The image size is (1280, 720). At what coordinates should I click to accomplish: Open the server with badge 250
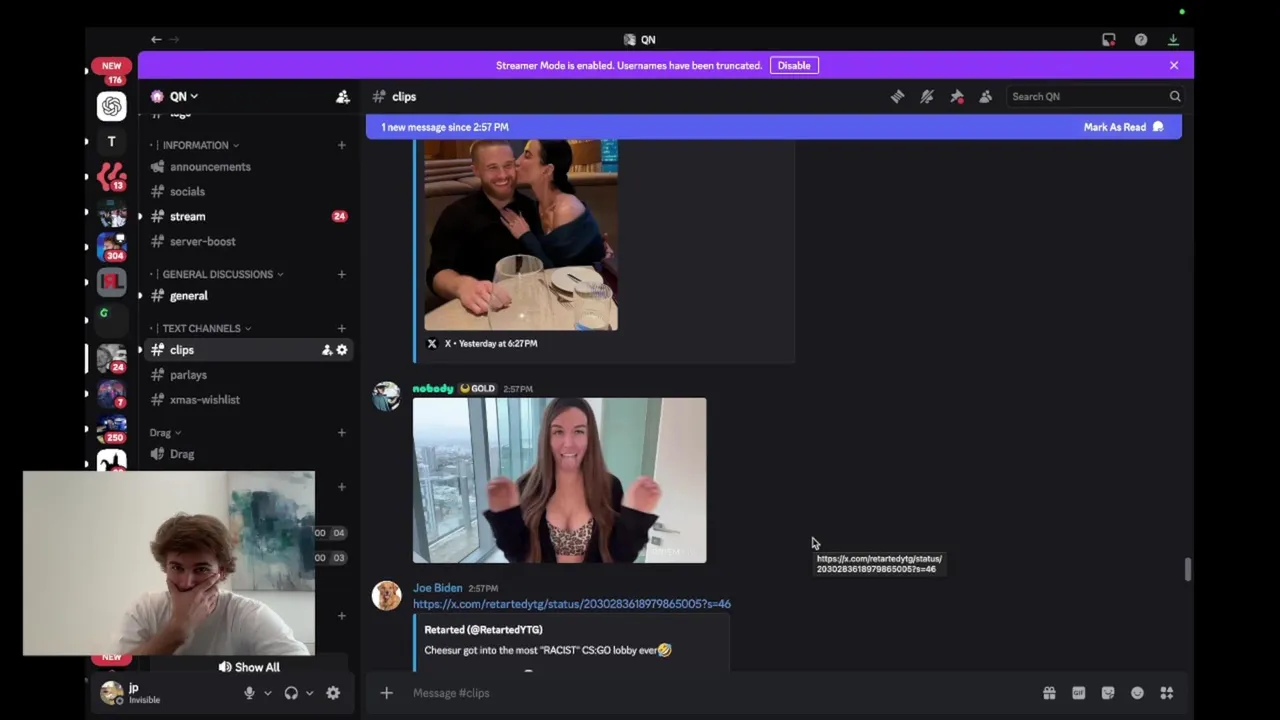coord(112,429)
